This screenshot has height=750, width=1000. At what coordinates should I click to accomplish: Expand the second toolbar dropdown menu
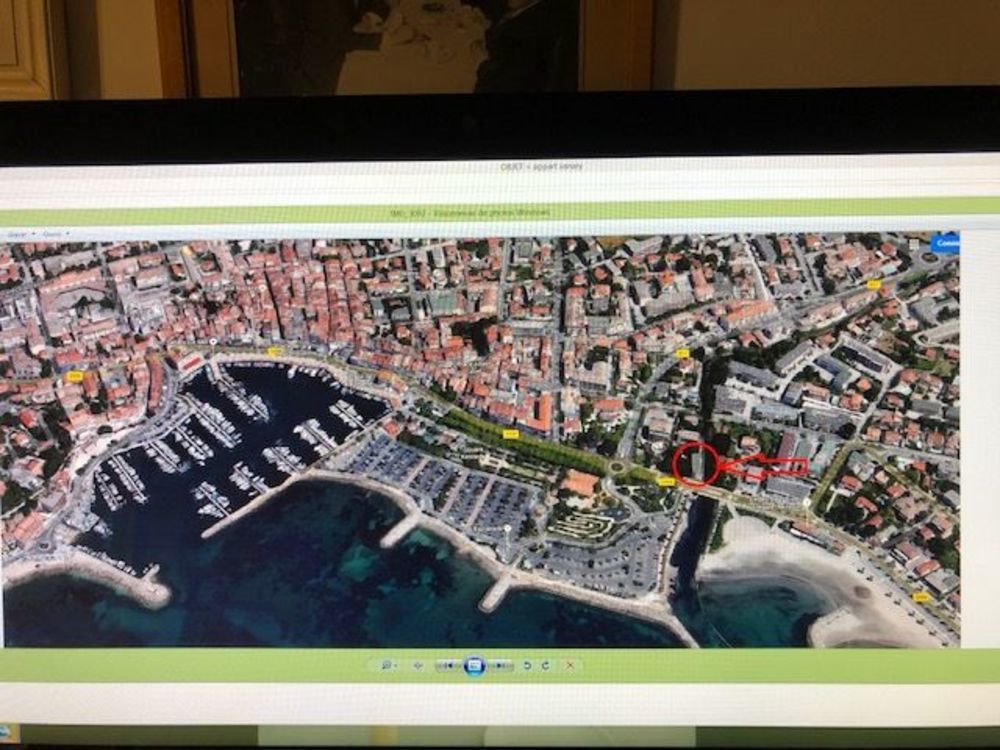pyautogui.click(x=53, y=233)
